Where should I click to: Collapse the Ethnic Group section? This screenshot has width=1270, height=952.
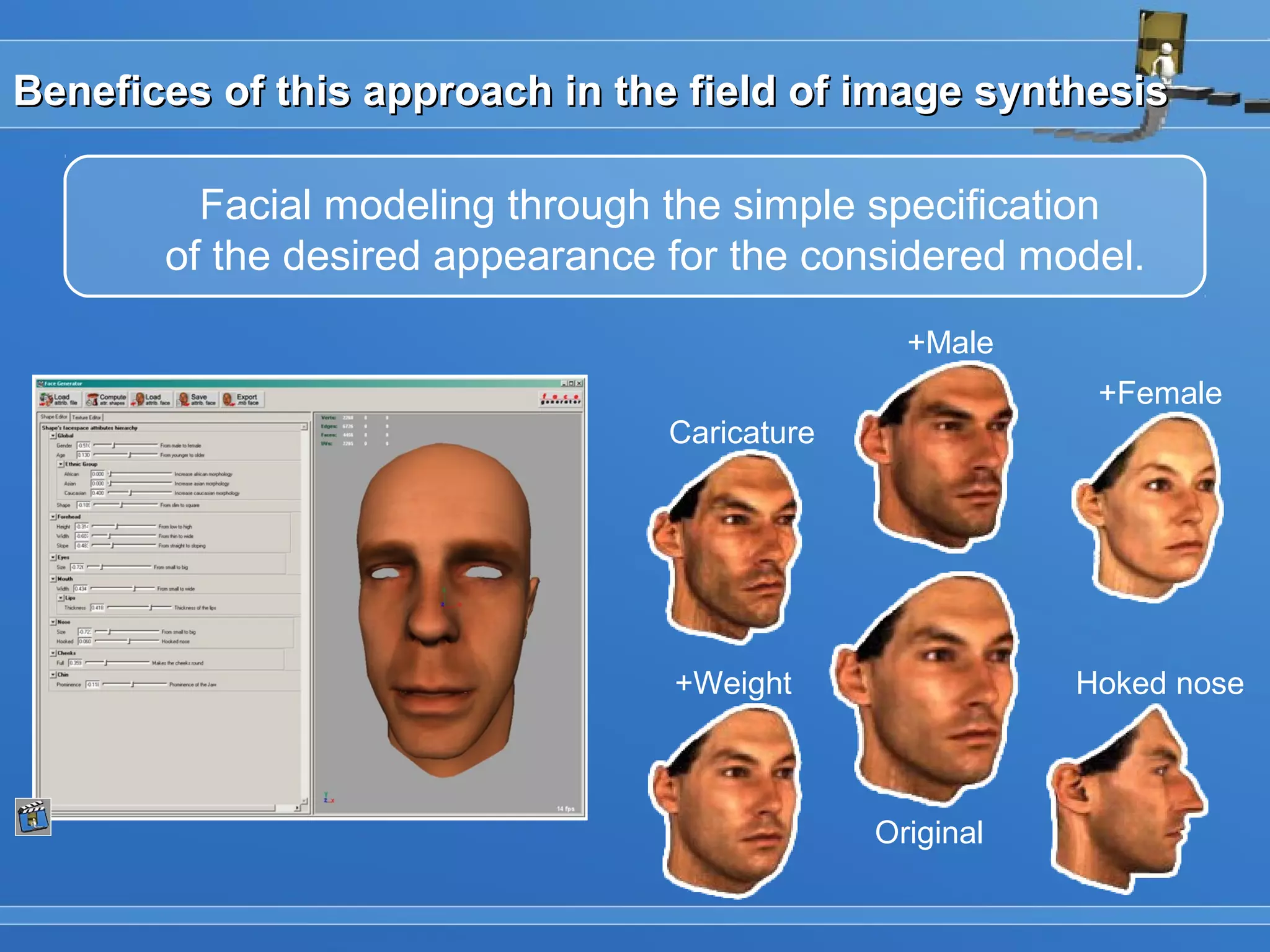point(61,464)
